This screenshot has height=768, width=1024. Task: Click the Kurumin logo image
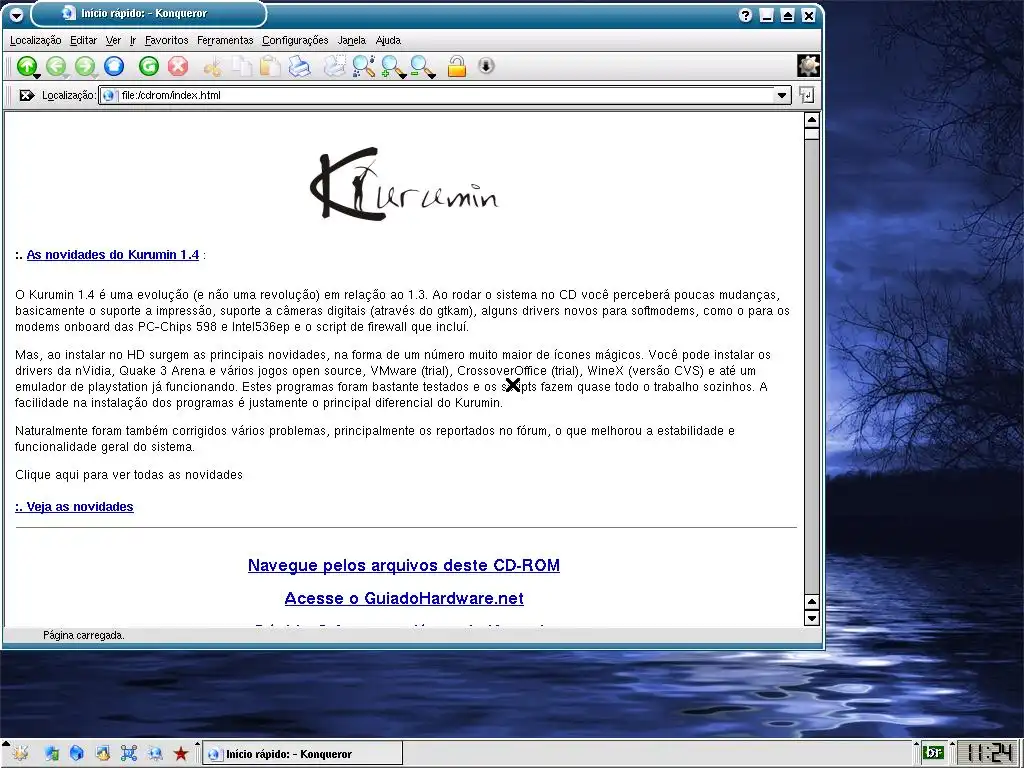[x=404, y=184]
